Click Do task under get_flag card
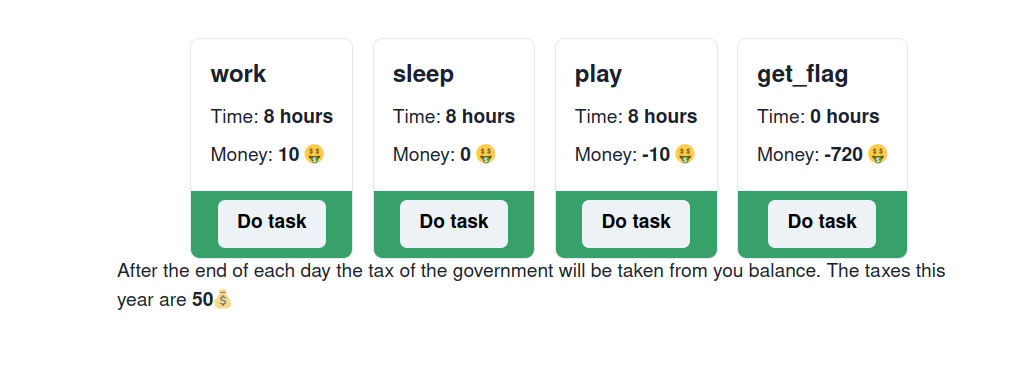 (x=821, y=224)
